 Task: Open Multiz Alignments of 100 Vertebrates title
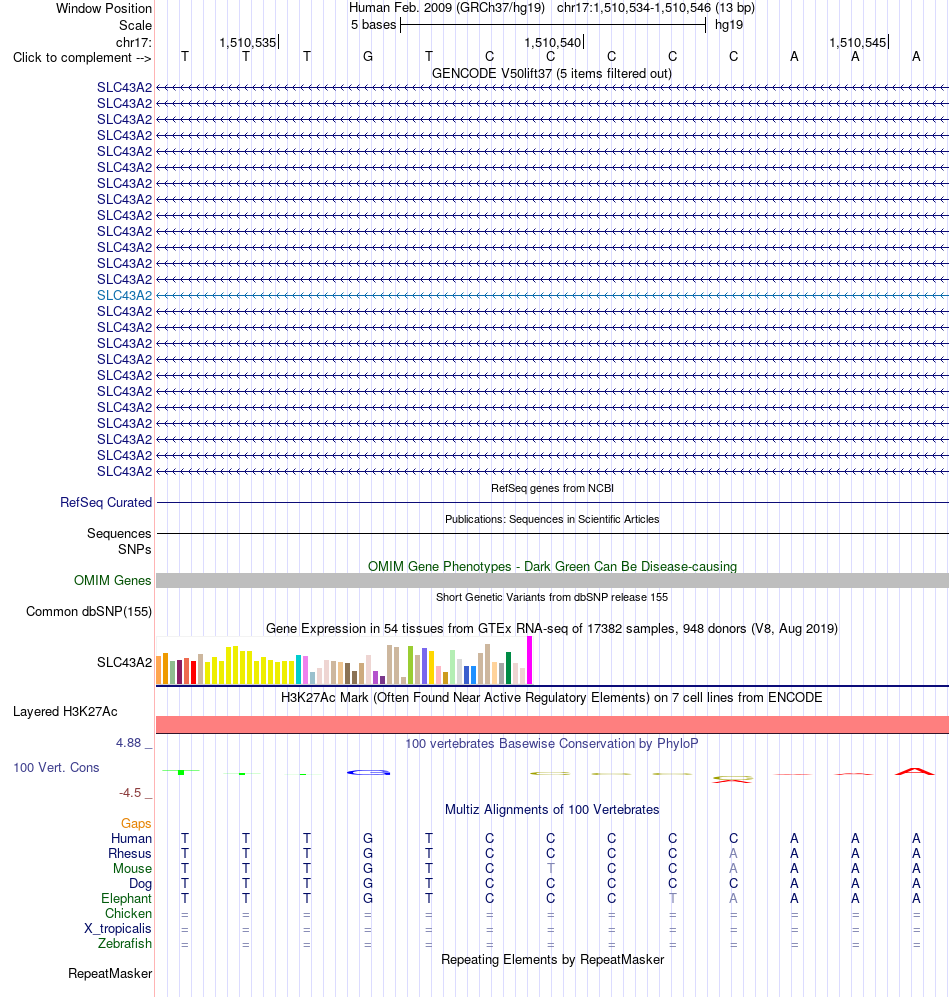click(552, 809)
